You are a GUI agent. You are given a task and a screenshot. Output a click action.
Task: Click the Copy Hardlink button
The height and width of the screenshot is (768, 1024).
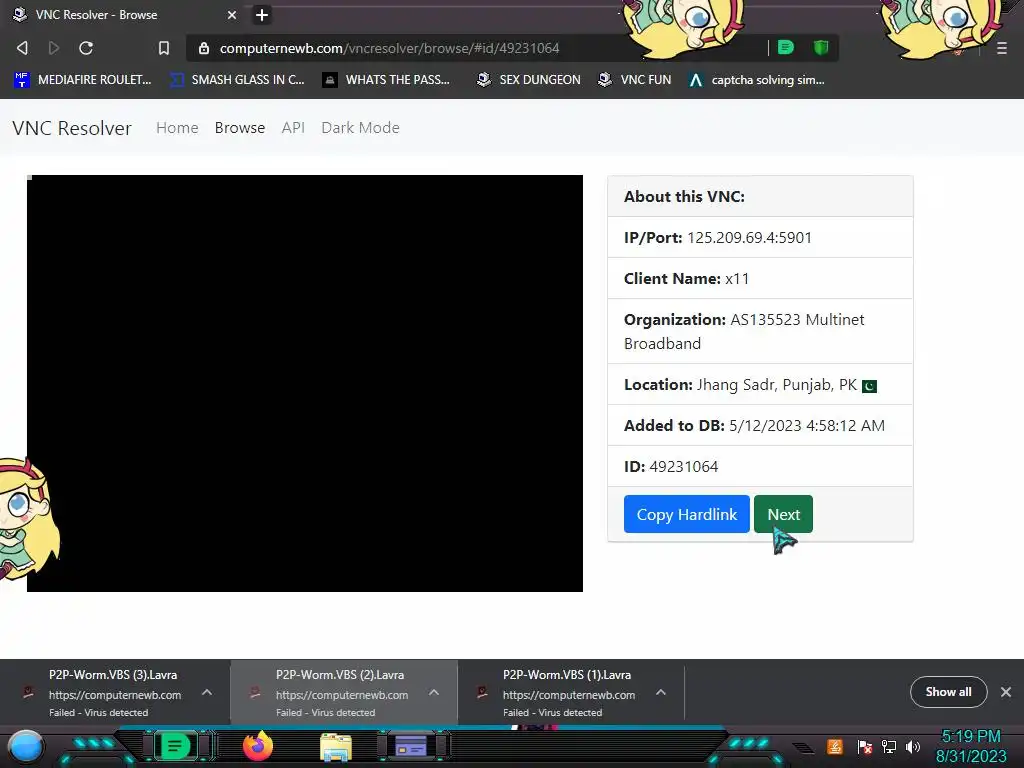click(686, 514)
